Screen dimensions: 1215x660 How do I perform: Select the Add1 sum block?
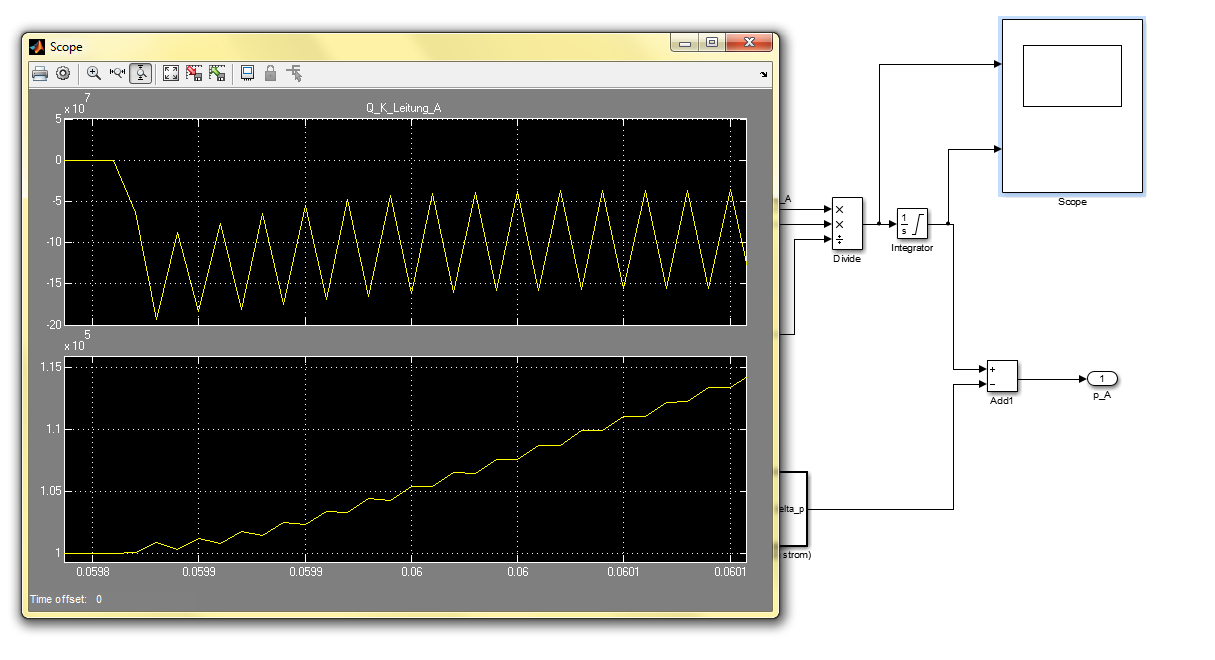1001,377
